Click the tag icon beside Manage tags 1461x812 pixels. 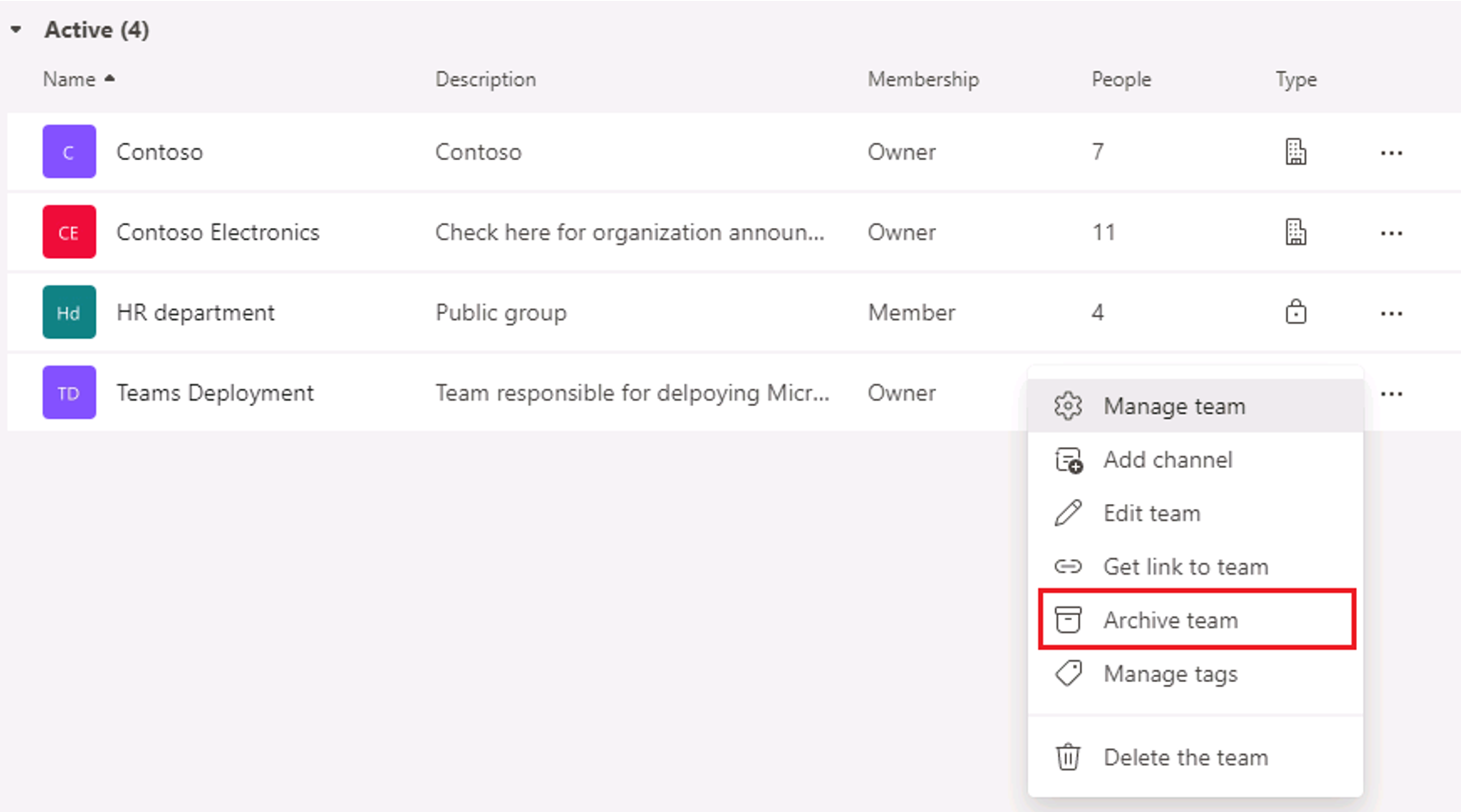(x=1068, y=673)
